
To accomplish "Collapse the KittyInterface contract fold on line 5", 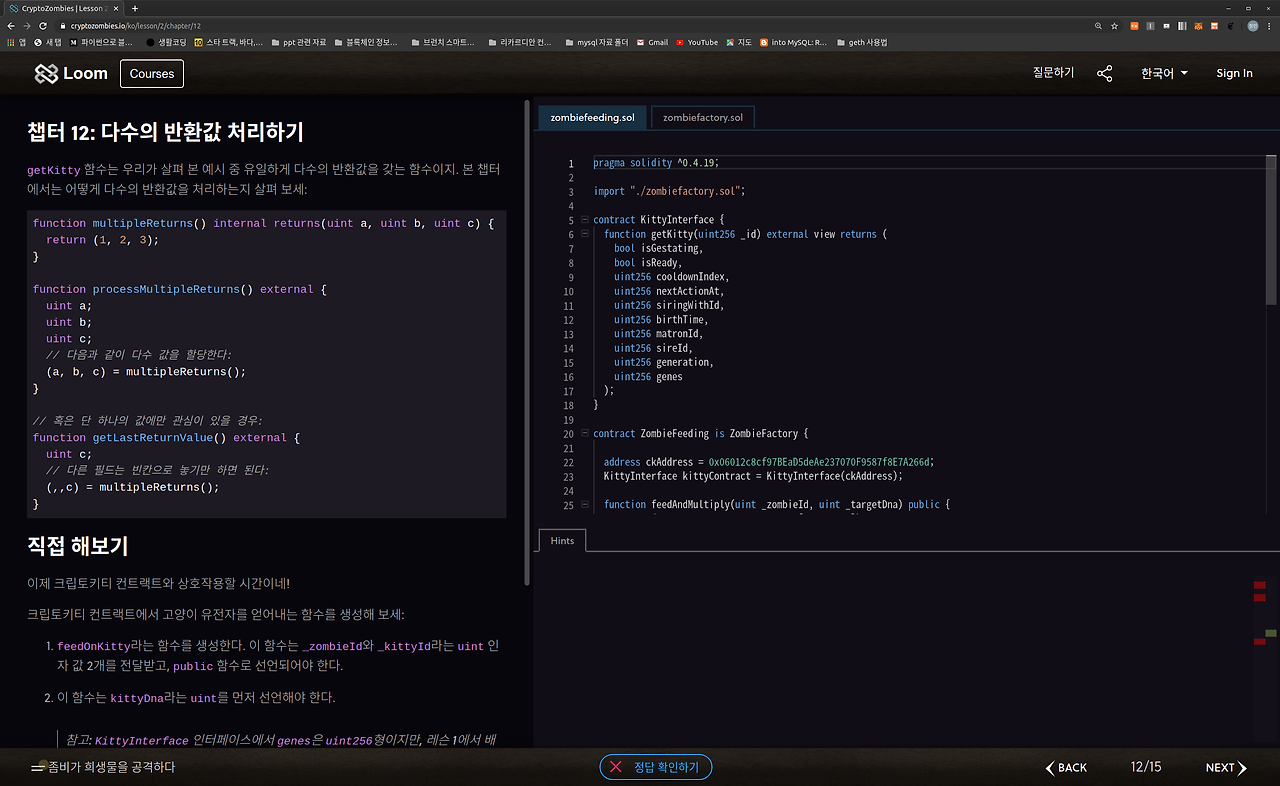I will (x=583, y=220).
